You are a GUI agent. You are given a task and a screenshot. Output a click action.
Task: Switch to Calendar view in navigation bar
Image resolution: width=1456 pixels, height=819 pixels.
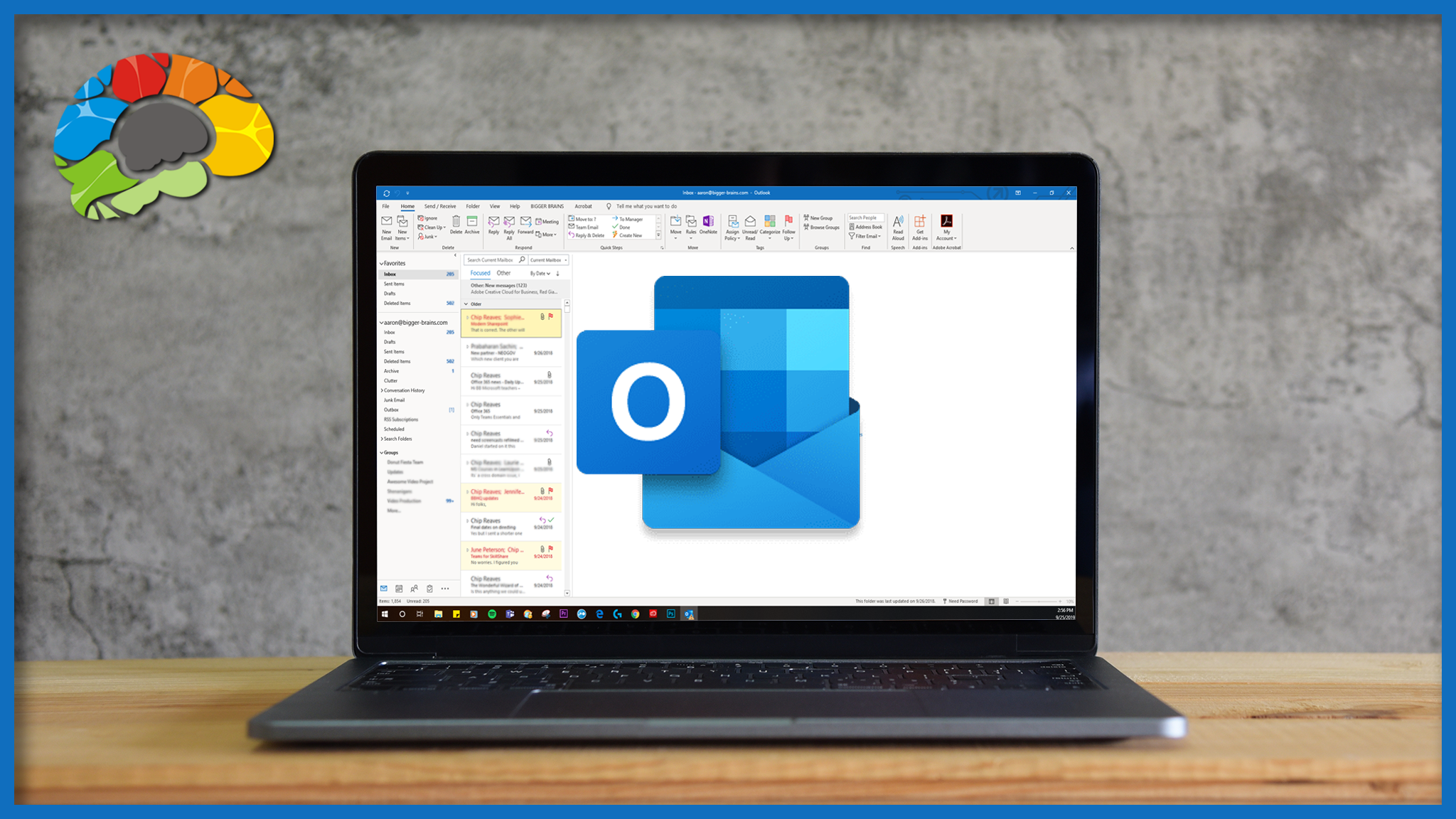coord(399,589)
